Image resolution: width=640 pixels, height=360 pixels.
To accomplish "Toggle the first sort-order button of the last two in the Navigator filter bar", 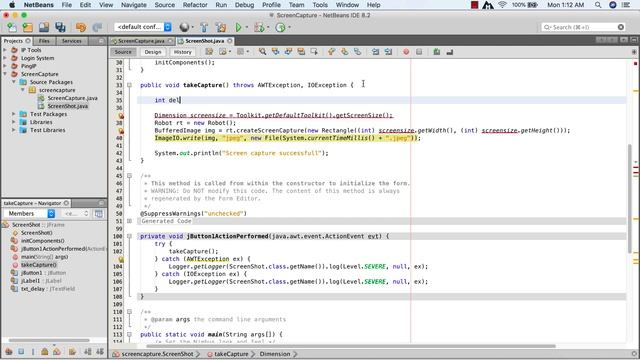I will (x=88, y=351).
